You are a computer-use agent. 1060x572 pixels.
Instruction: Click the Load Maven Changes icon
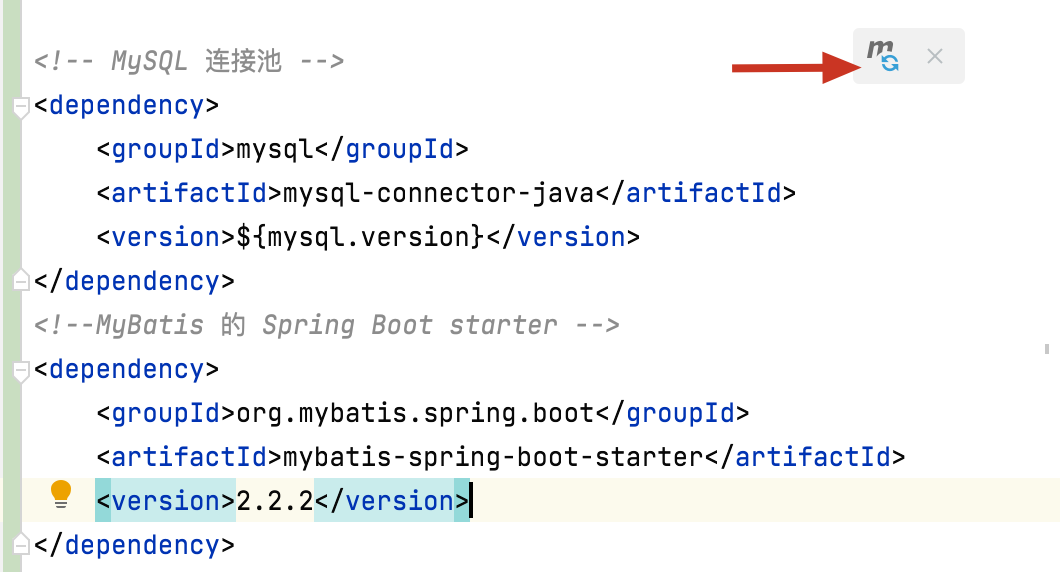883,55
